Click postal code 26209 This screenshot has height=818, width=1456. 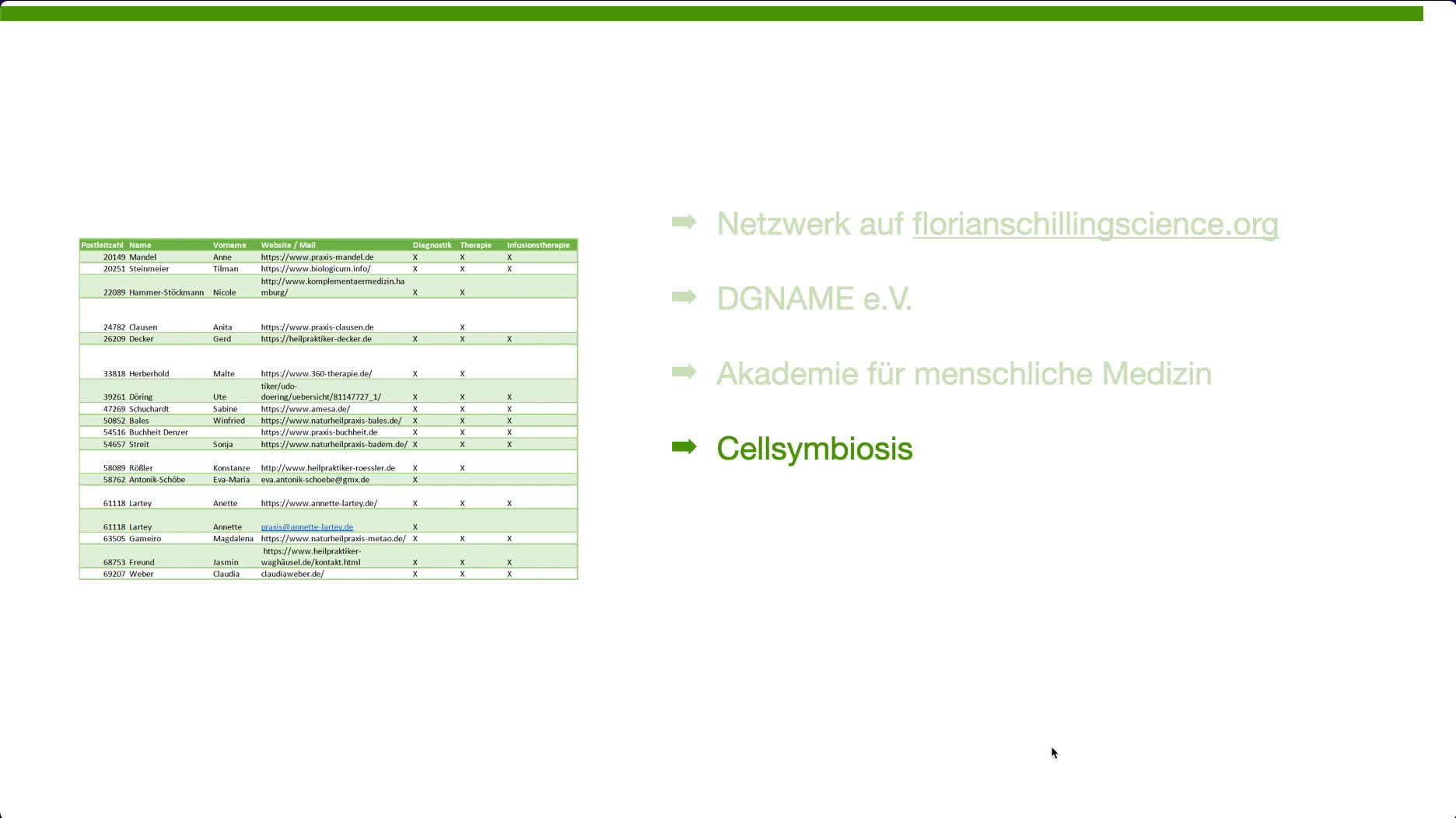pos(114,339)
